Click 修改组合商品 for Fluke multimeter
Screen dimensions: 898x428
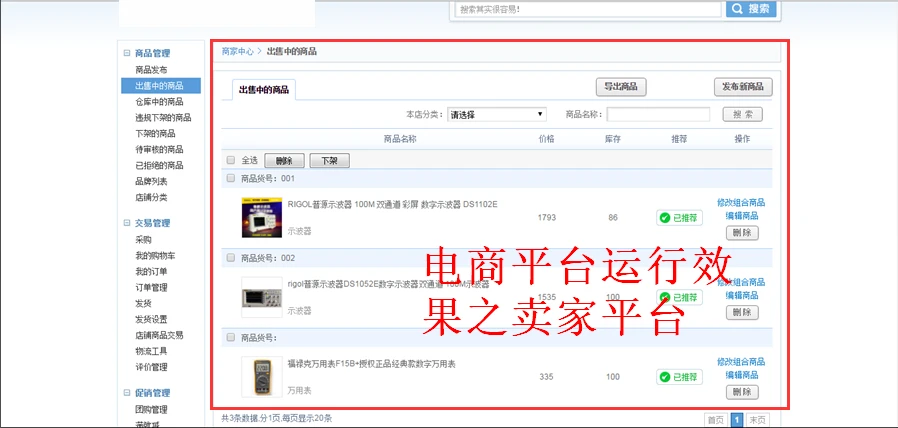pyautogui.click(x=741, y=362)
